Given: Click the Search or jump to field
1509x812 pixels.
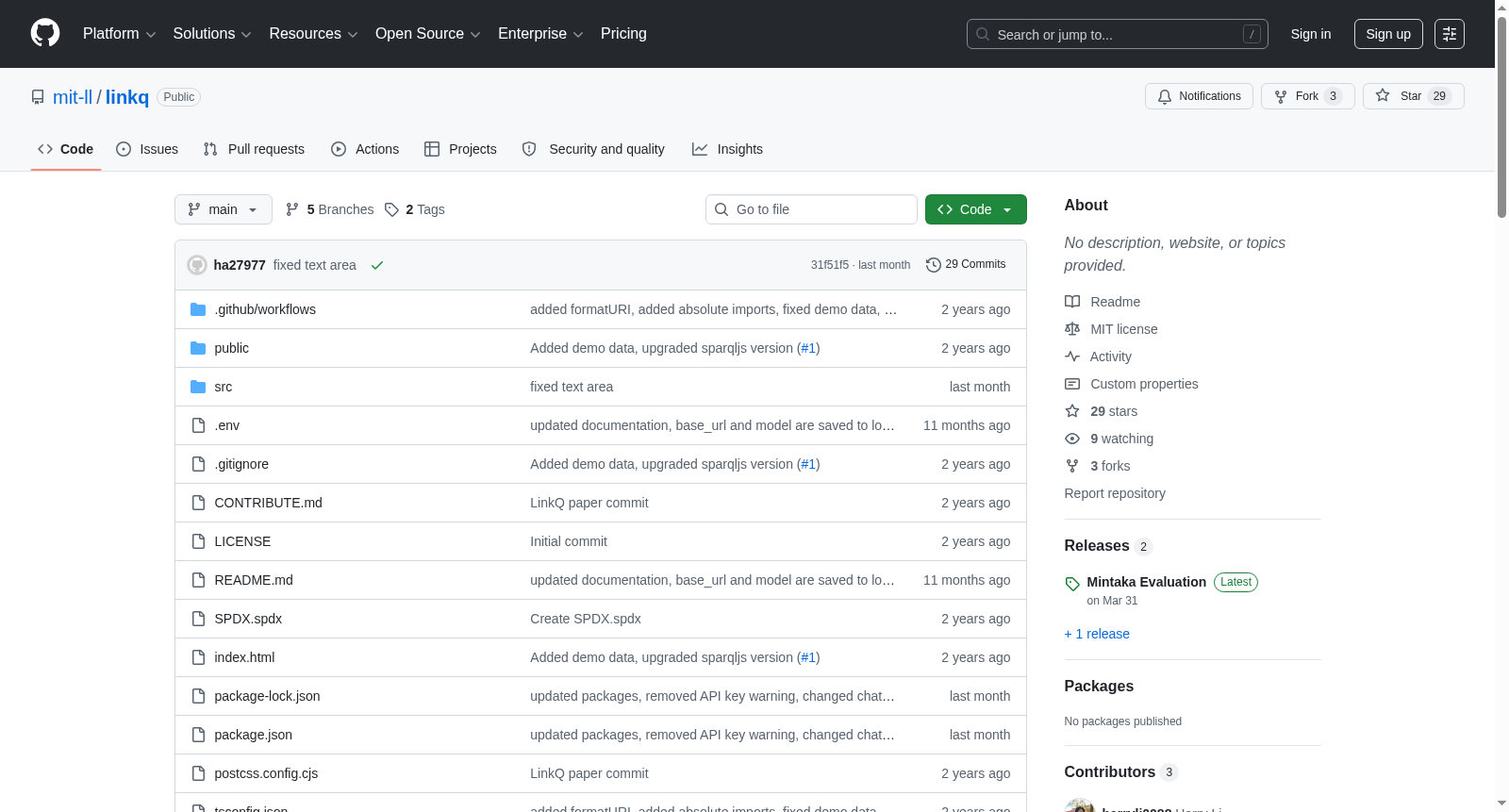Looking at the screenshot, I should (x=1118, y=34).
